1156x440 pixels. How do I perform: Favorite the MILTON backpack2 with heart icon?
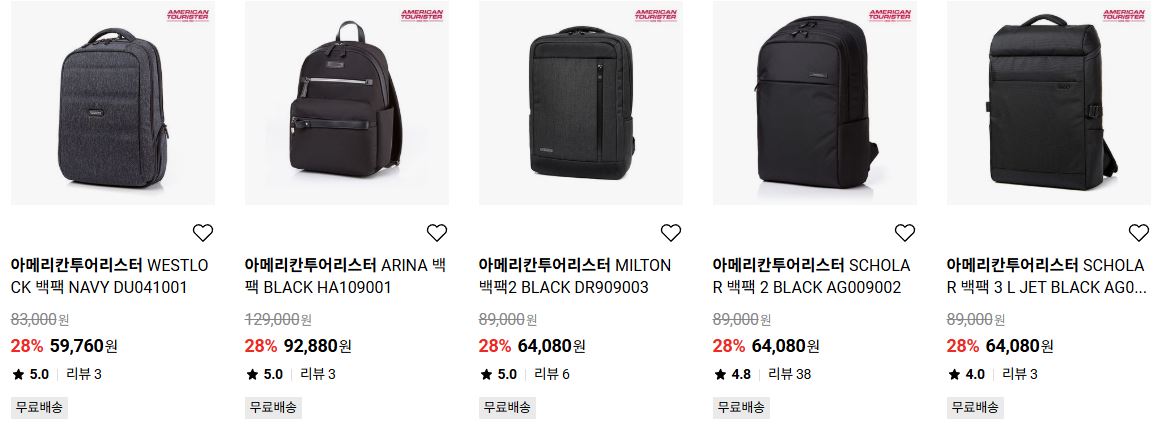tap(670, 233)
